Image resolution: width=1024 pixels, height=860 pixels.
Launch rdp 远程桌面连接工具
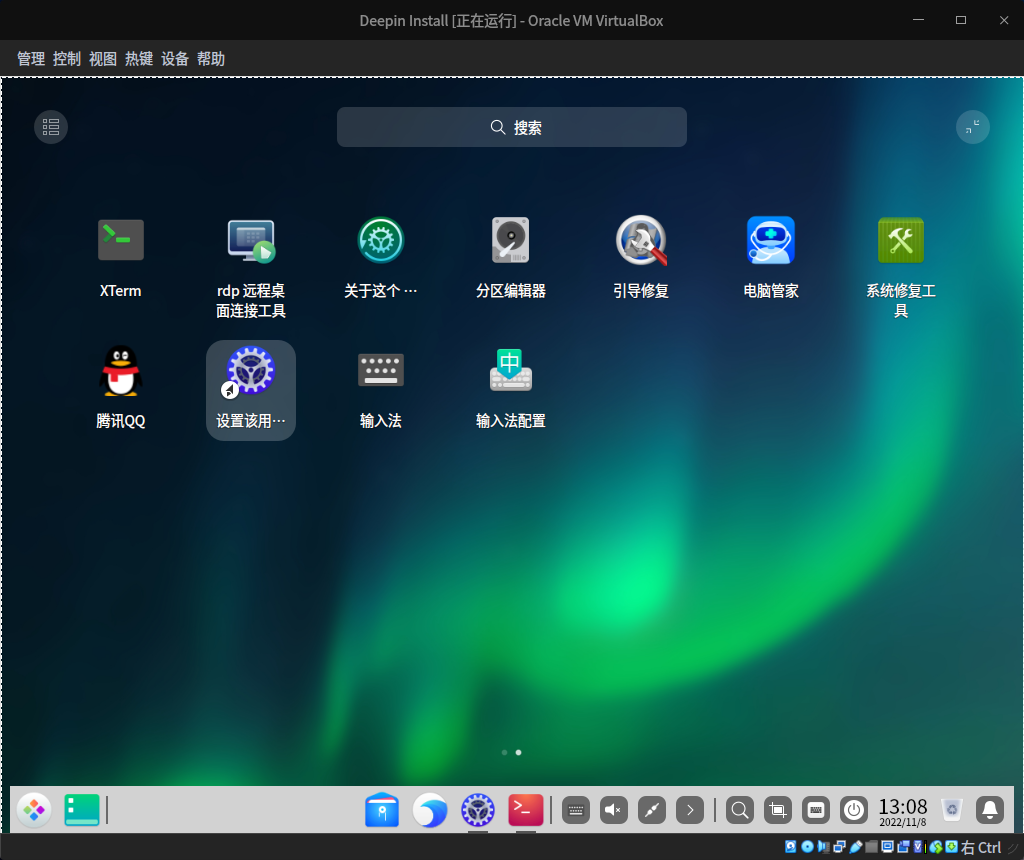(251, 240)
